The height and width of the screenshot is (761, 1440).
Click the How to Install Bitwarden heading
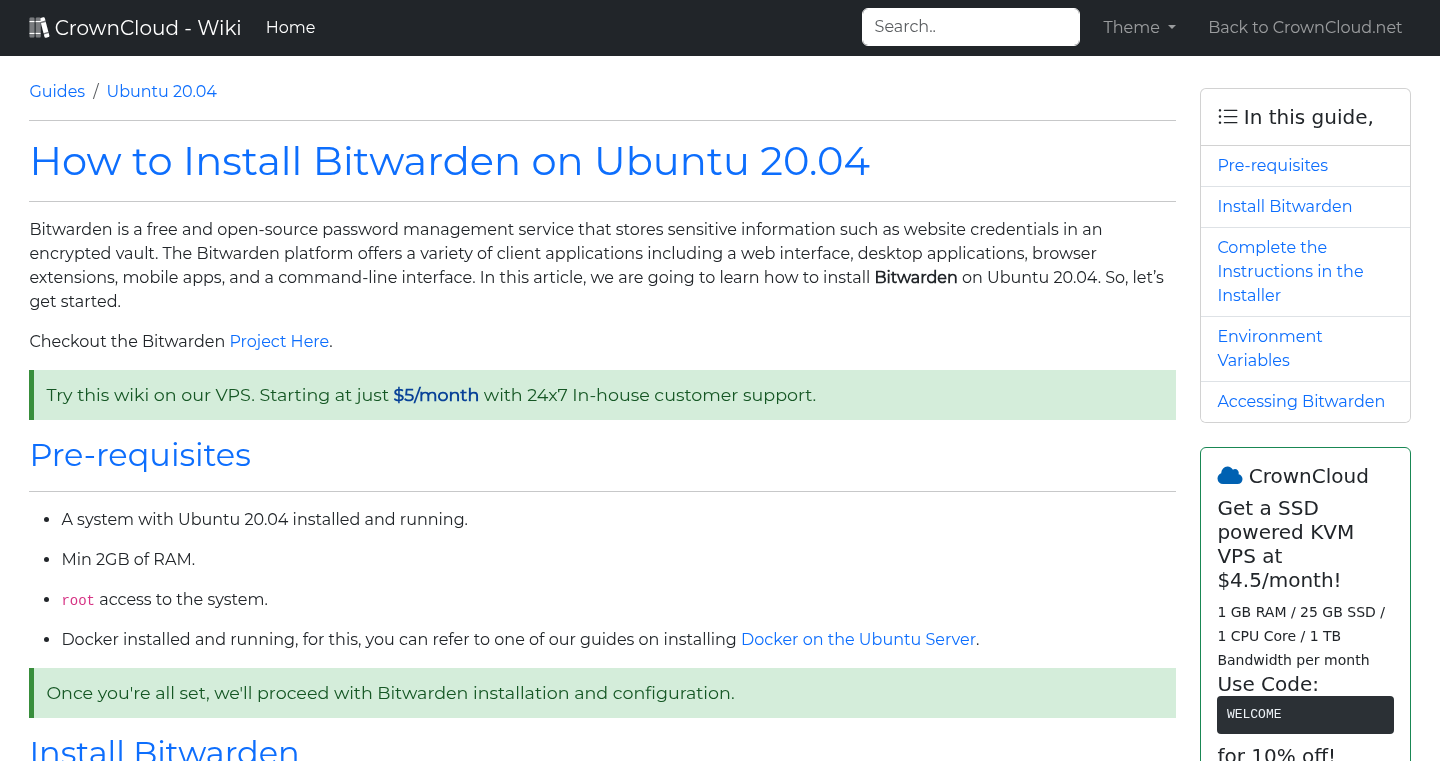point(450,161)
